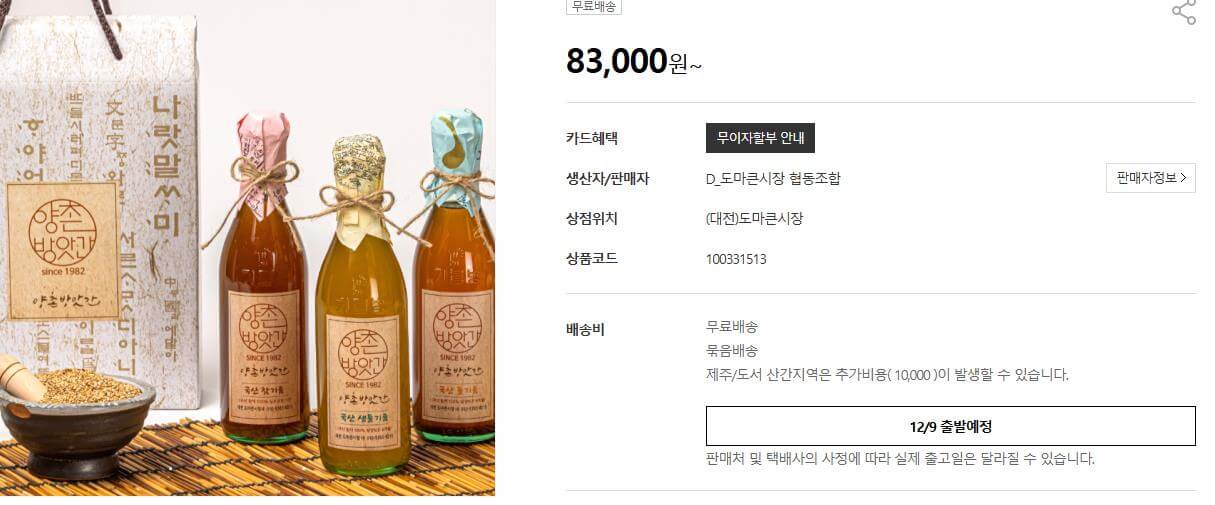Click the product code 100331513

(x=736, y=258)
